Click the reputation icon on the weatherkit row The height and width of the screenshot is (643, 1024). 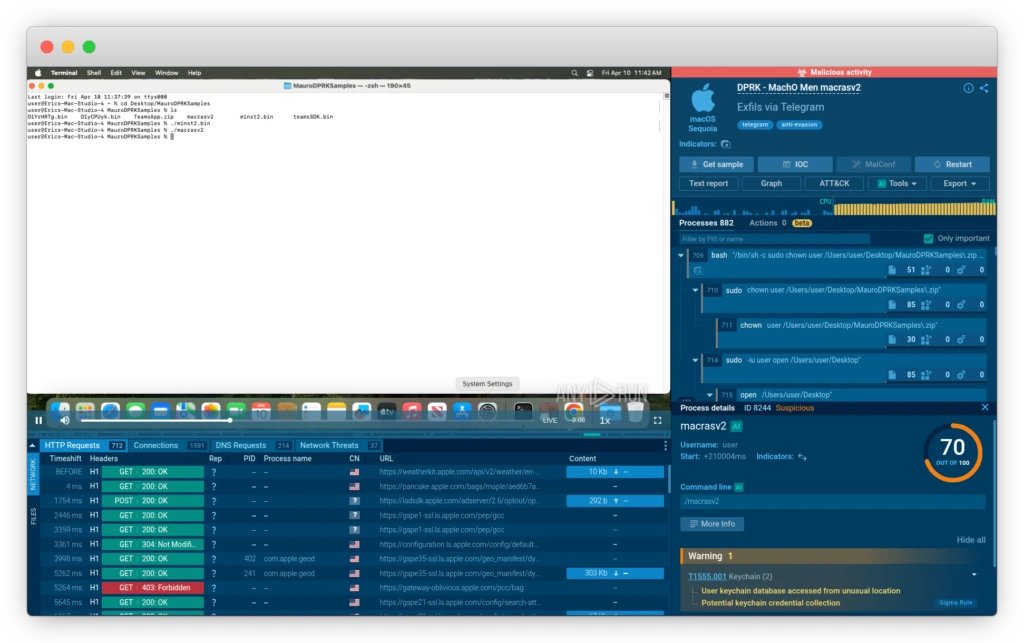(214, 472)
